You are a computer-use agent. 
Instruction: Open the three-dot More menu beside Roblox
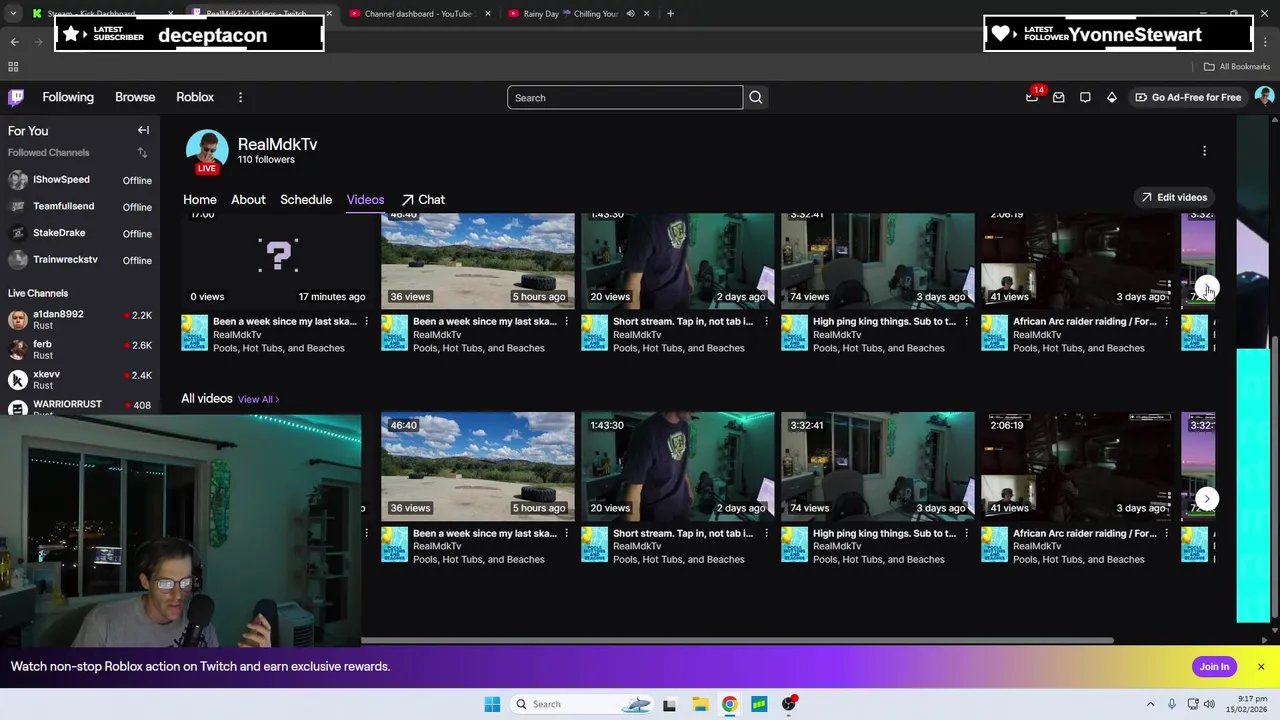click(x=240, y=97)
